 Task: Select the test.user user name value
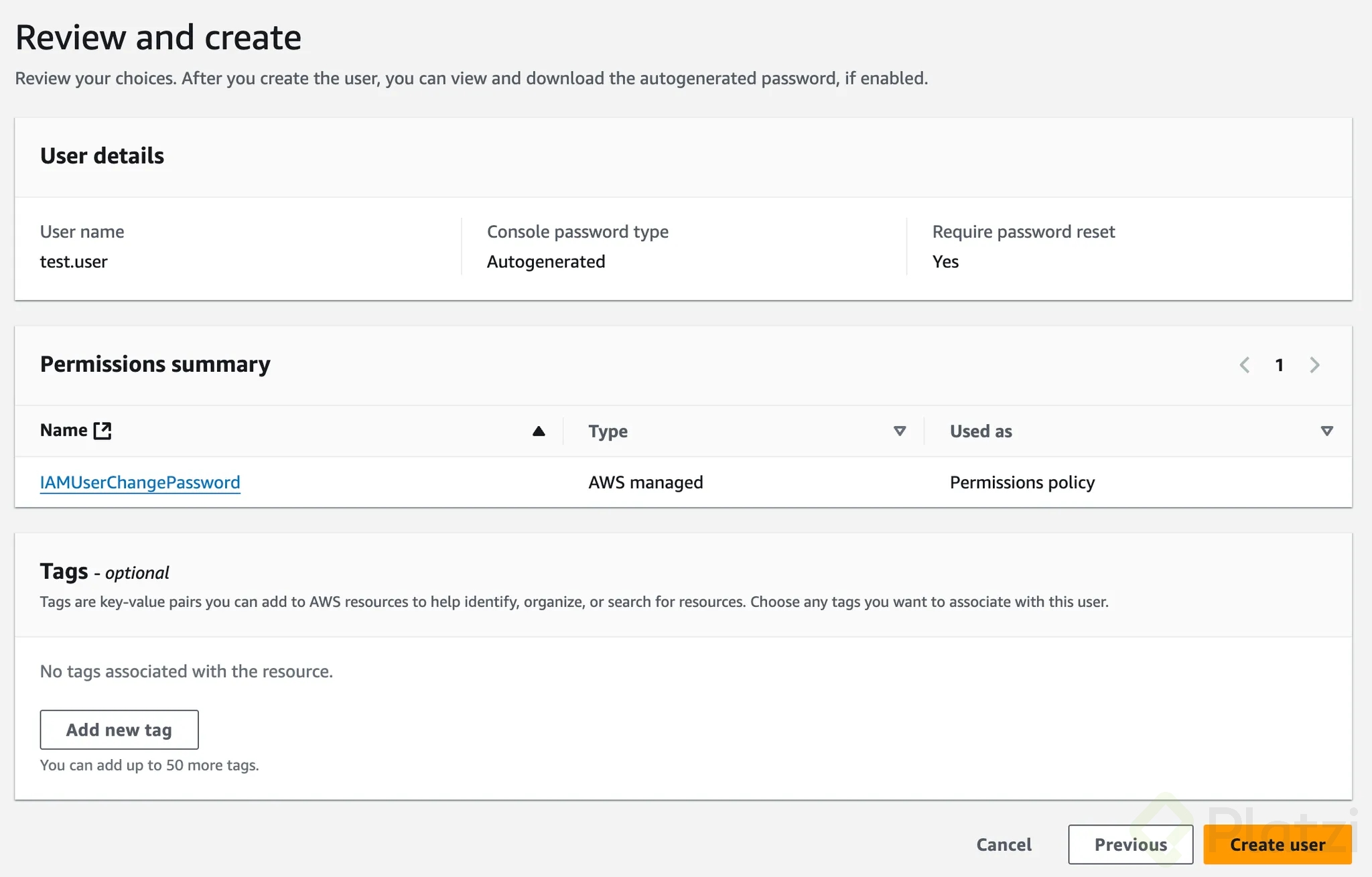click(x=74, y=262)
